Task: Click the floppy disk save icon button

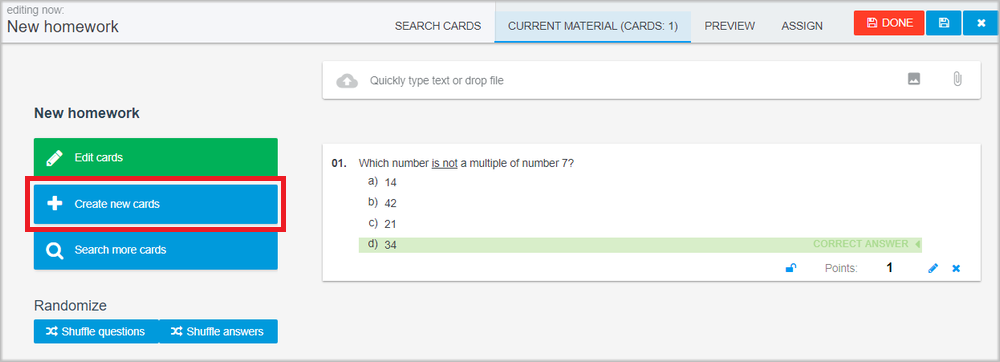Action: [944, 23]
